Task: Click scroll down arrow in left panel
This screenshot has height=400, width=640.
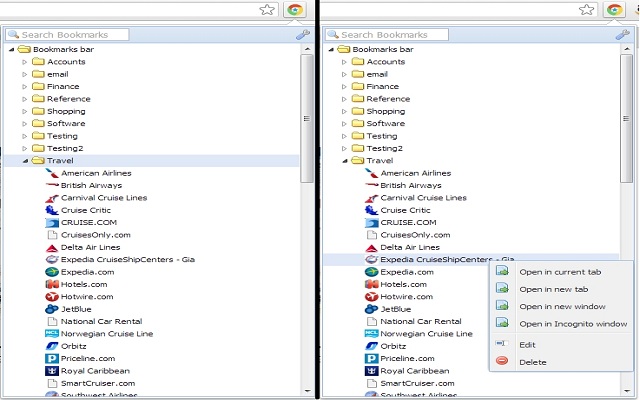Action: [x=307, y=391]
